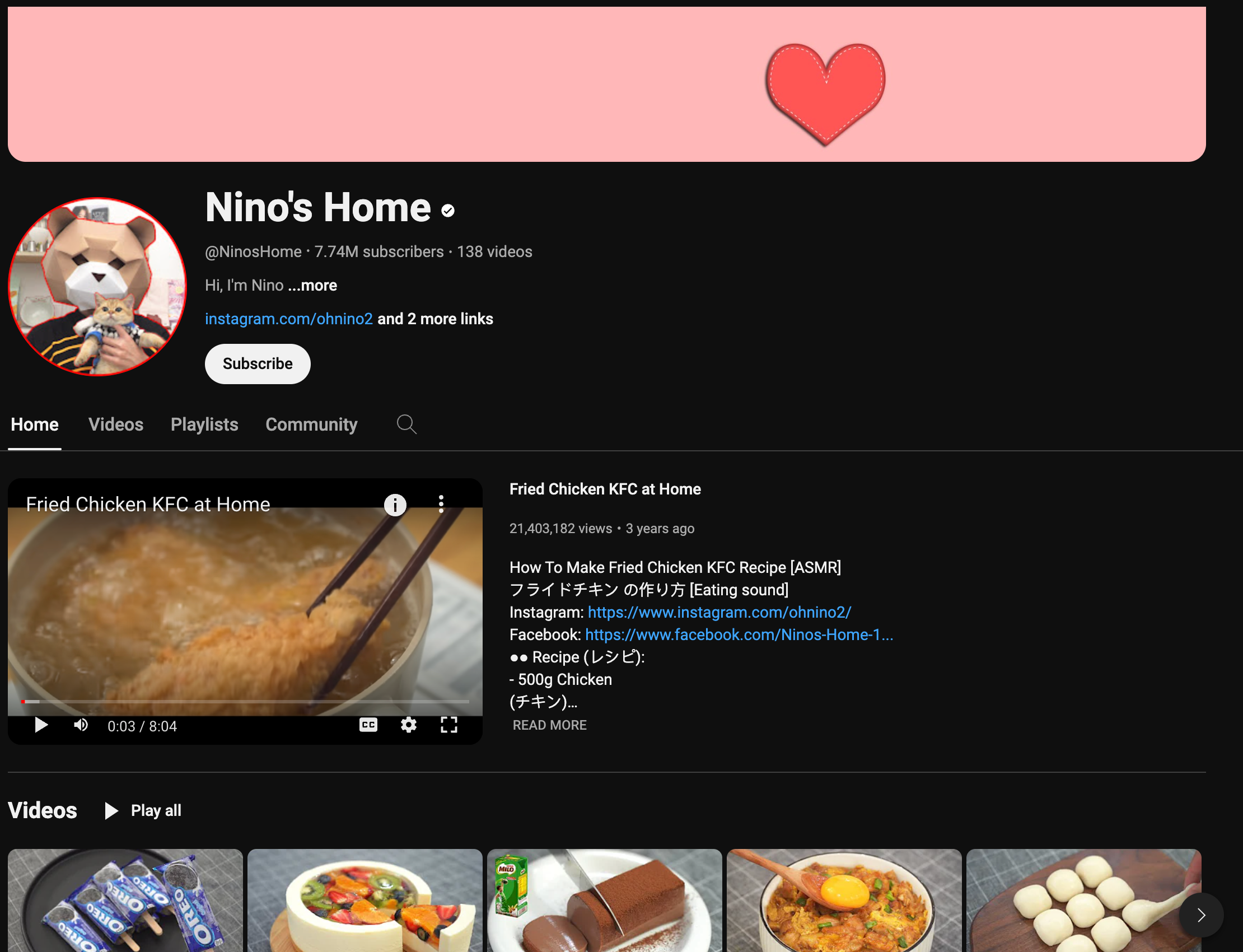The height and width of the screenshot is (952, 1243).
Task: Click the Play all icon in Videos section
Action: click(x=110, y=811)
